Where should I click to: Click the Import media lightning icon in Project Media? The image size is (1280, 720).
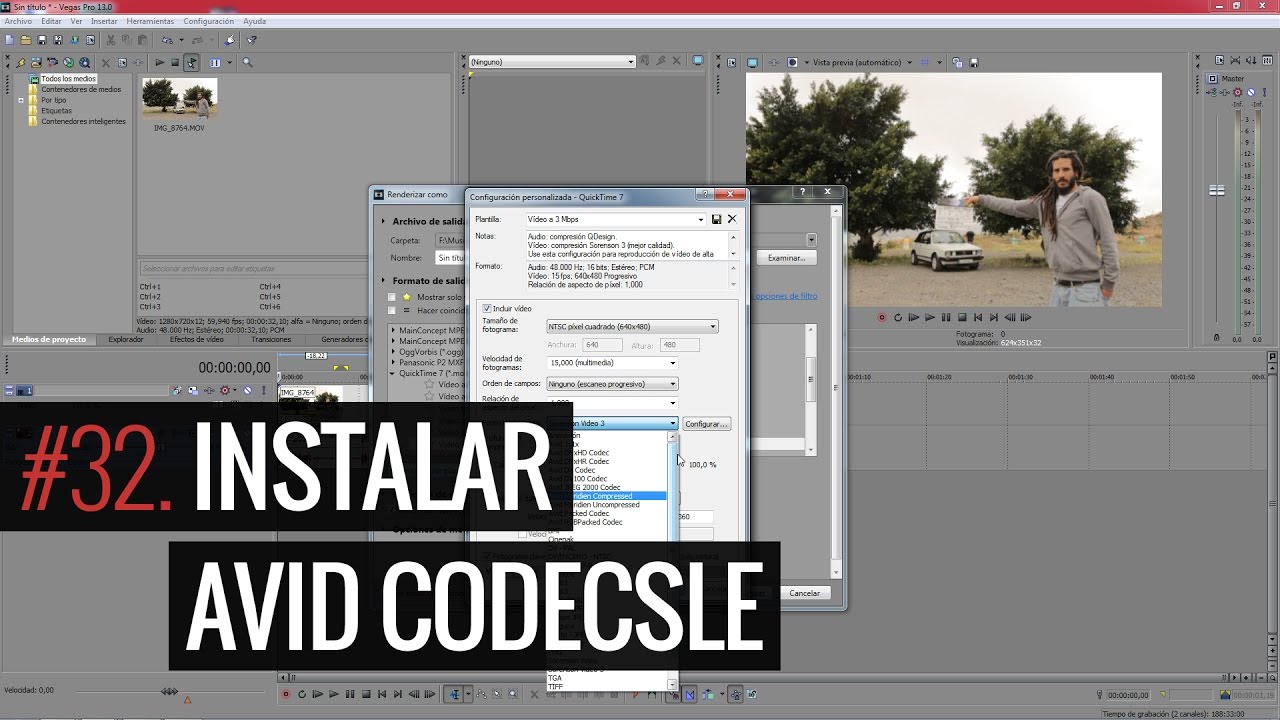coord(21,62)
